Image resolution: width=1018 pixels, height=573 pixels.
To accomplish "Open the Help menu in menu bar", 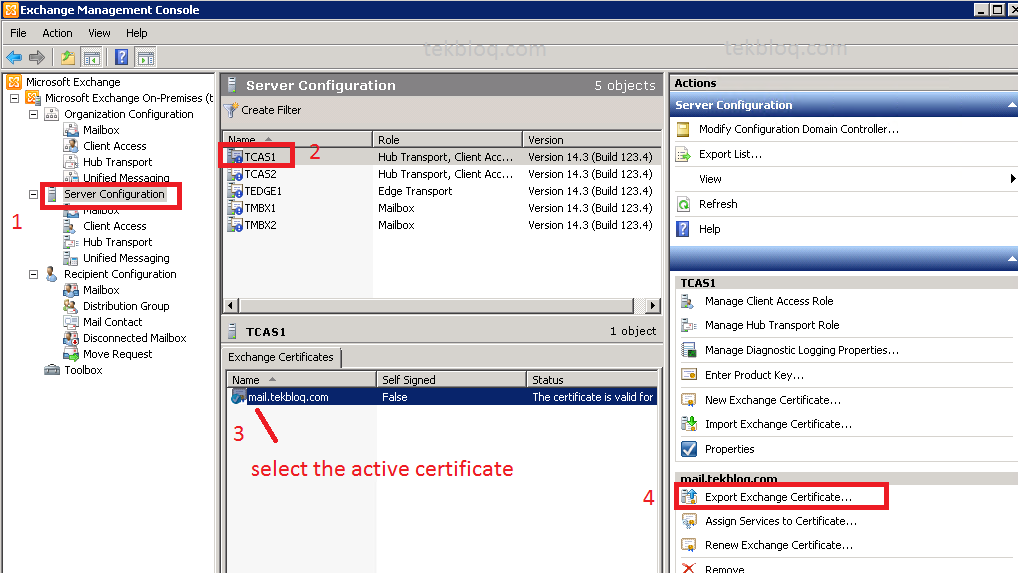I will [x=136, y=33].
